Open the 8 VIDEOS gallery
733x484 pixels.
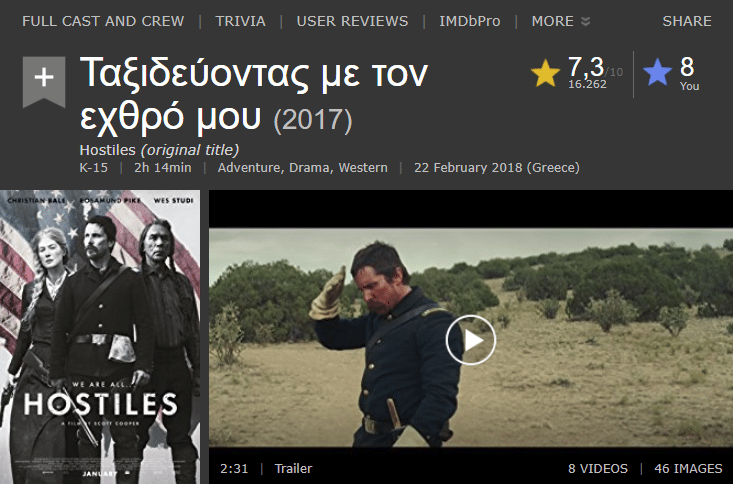tap(598, 469)
